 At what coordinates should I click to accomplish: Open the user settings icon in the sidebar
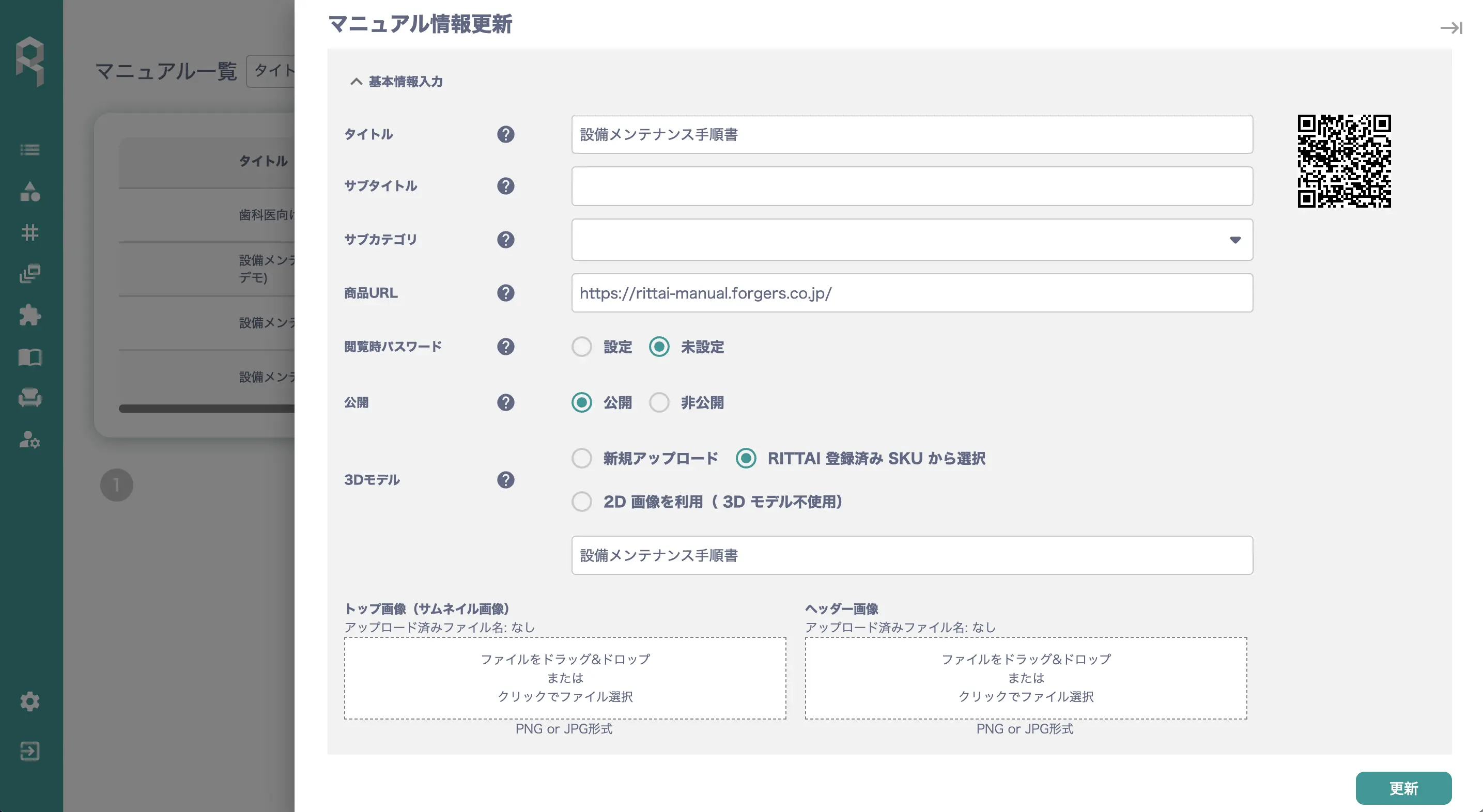30,440
